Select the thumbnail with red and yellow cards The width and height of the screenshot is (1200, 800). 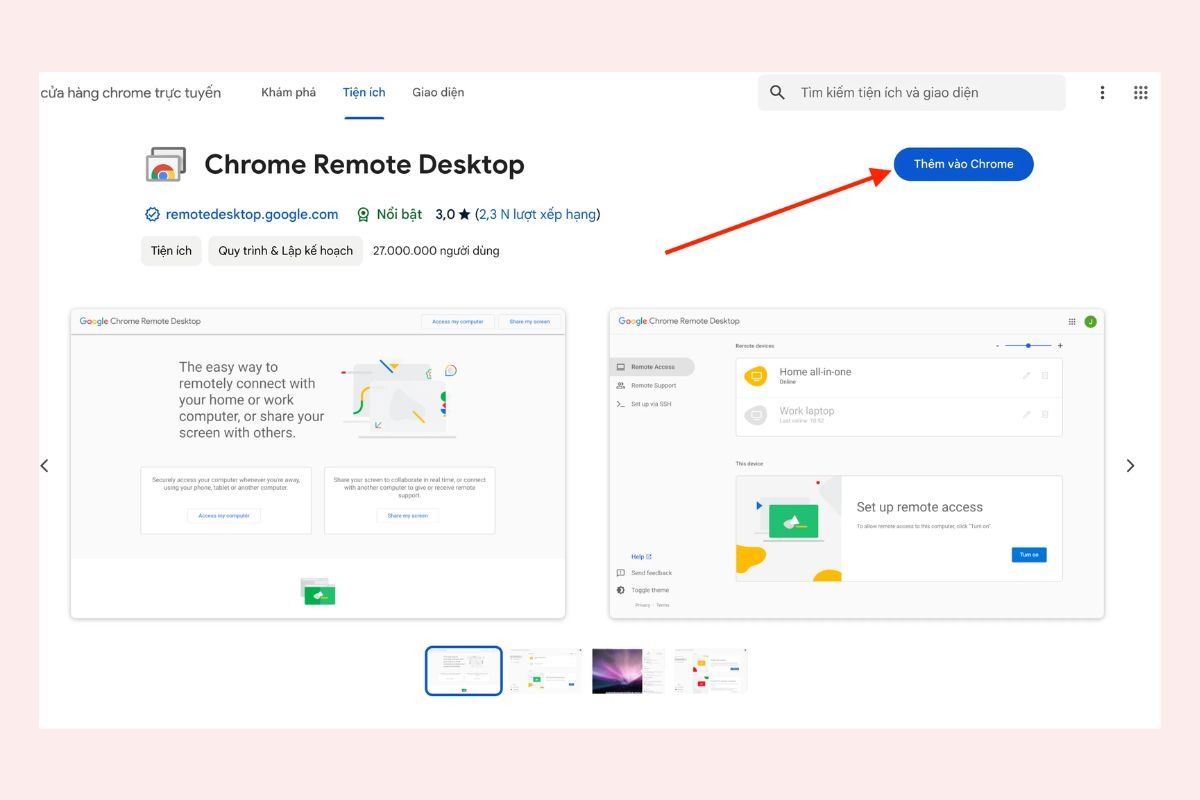click(710, 670)
